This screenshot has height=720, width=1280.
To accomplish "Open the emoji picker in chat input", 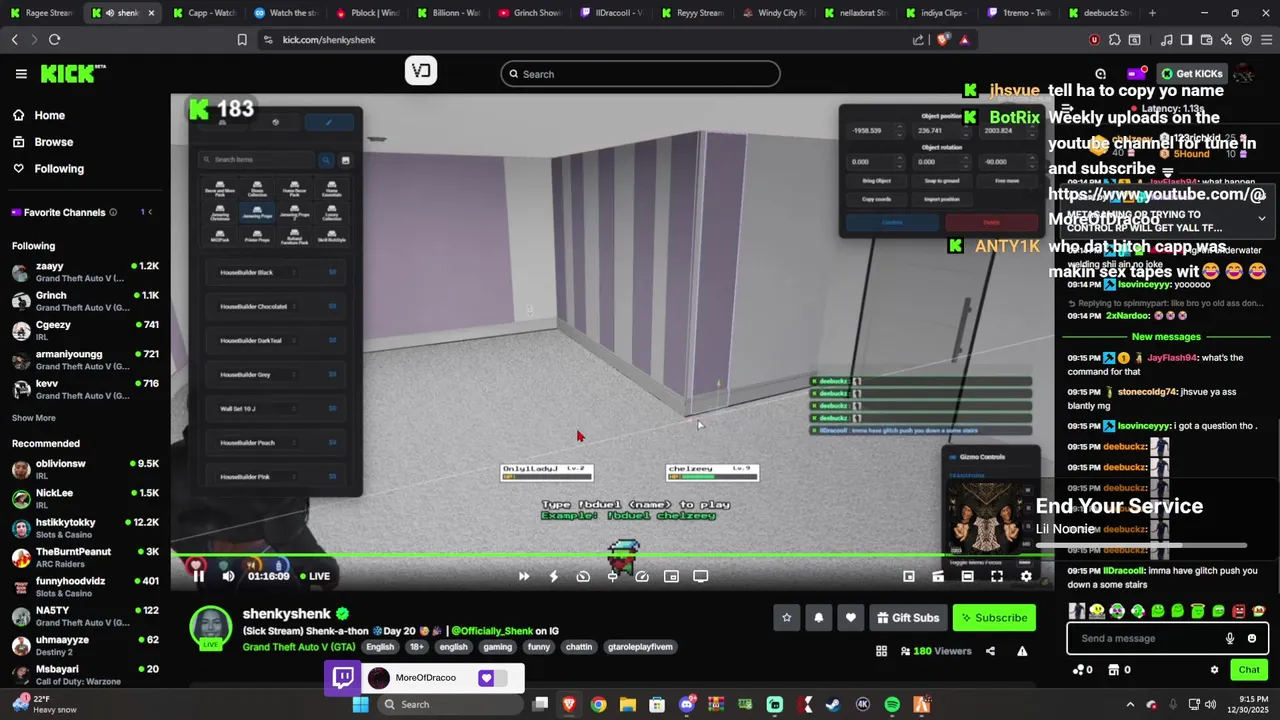I will pyautogui.click(x=1252, y=638).
